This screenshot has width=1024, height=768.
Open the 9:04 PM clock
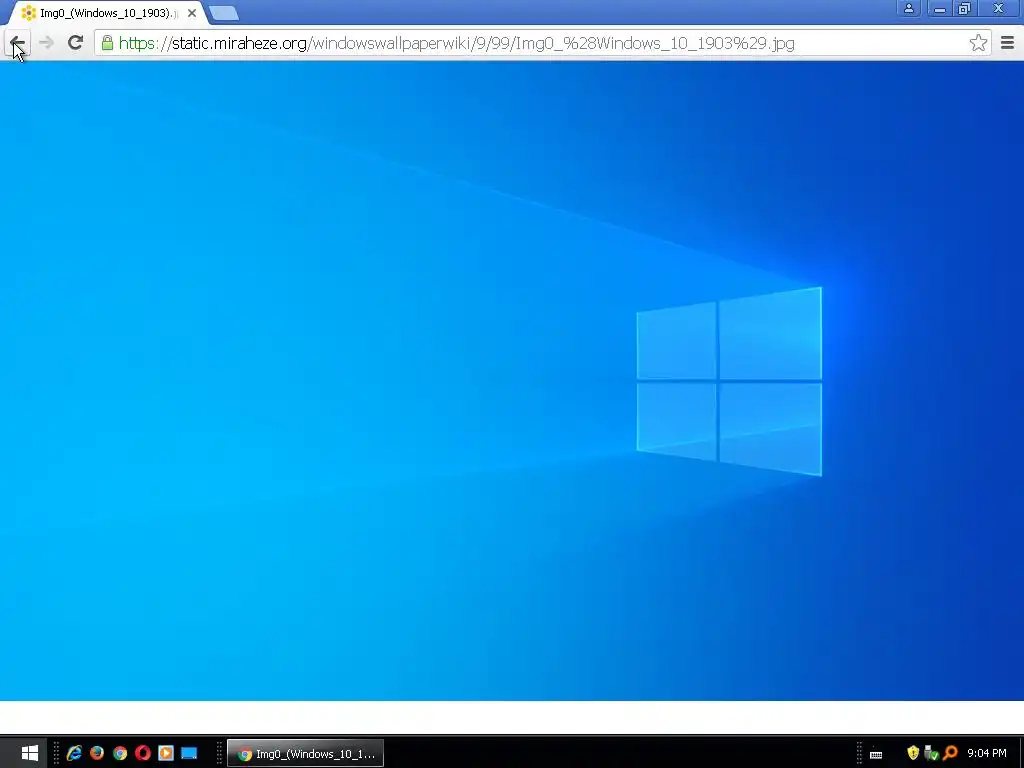pos(987,754)
